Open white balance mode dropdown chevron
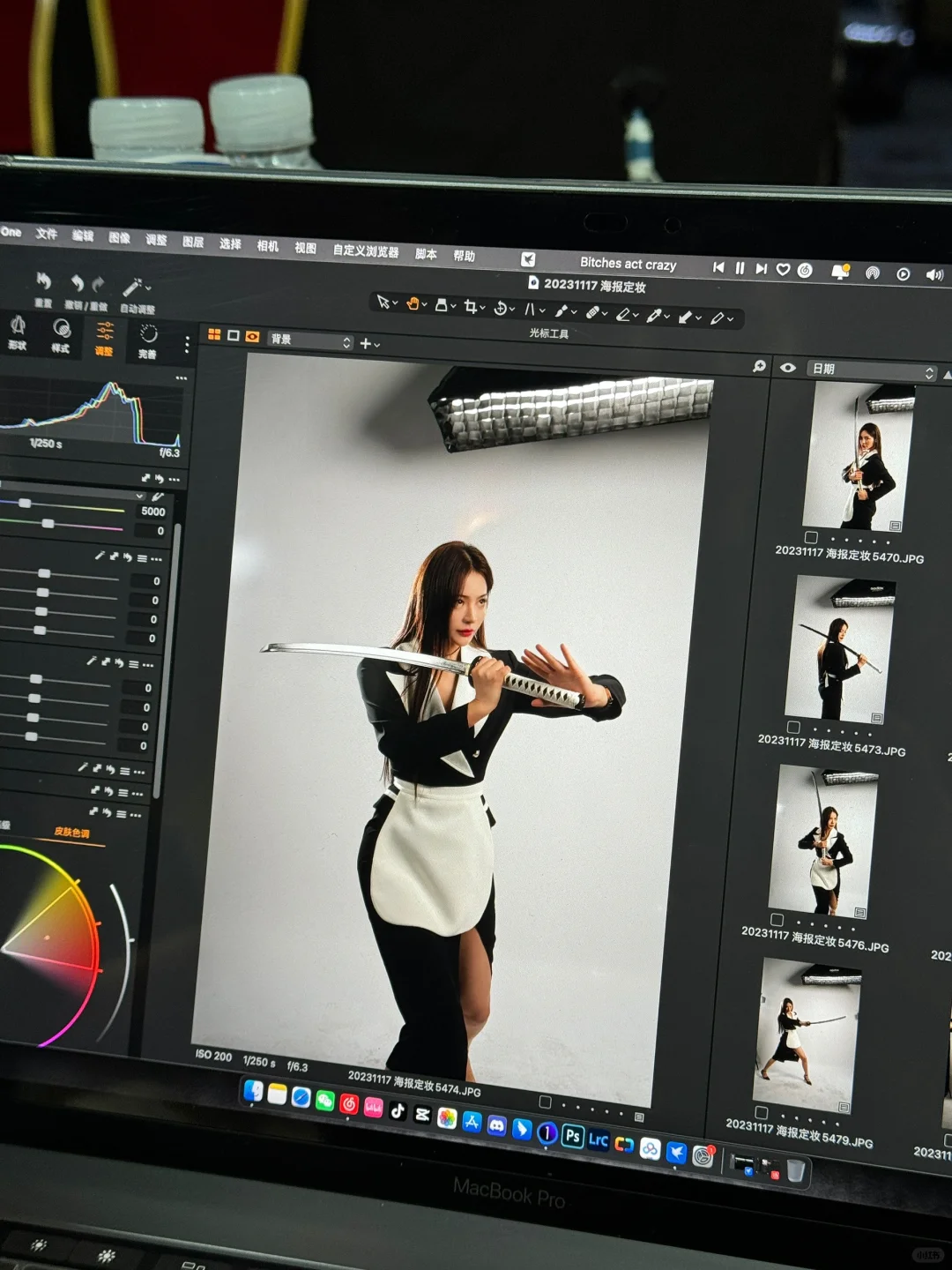 pyautogui.click(x=139, y=497)
